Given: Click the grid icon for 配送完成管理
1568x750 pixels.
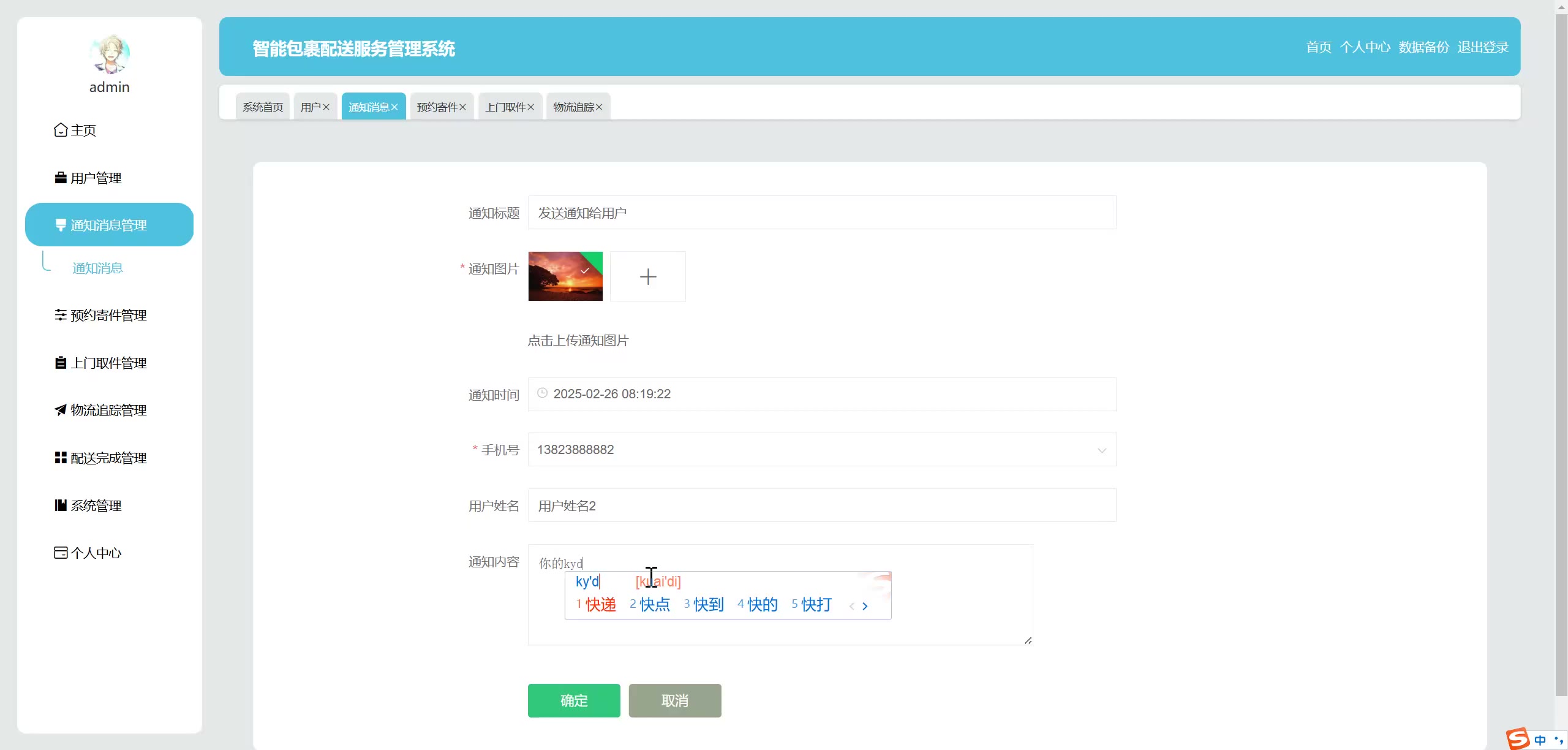Looking at the screenshot, I should (x=60, y=458).
